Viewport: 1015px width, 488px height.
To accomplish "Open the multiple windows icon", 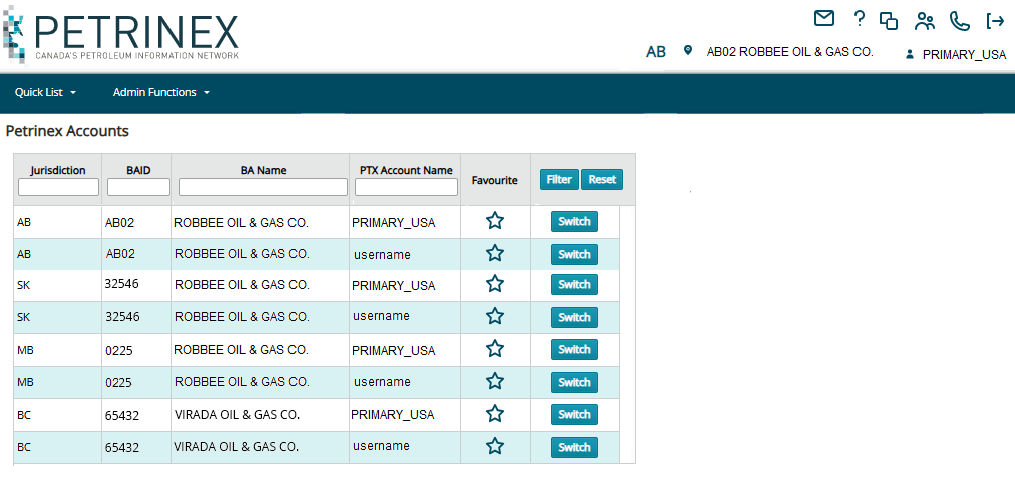I will click(x=889, y=20).
